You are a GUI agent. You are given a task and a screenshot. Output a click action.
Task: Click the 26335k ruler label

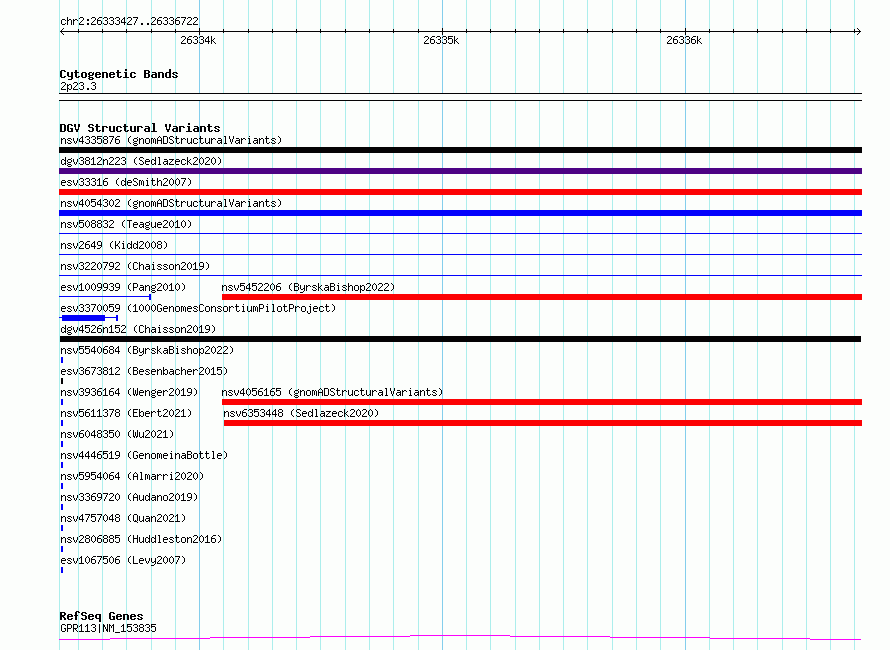[x=441, y=40]
